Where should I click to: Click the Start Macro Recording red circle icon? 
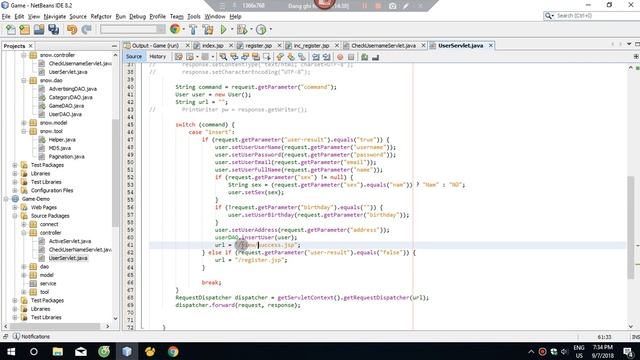click(x=340, y=57)
